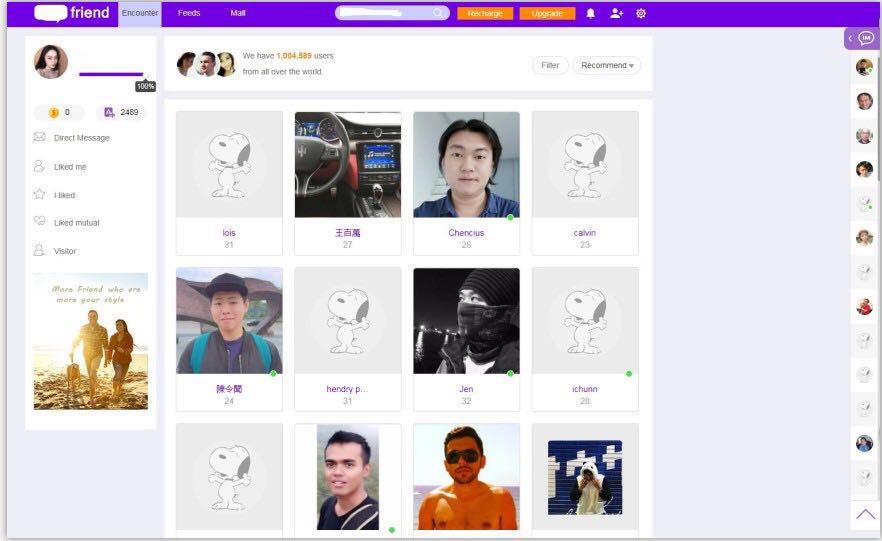Open the Liked me list

(x=70, y=167)
